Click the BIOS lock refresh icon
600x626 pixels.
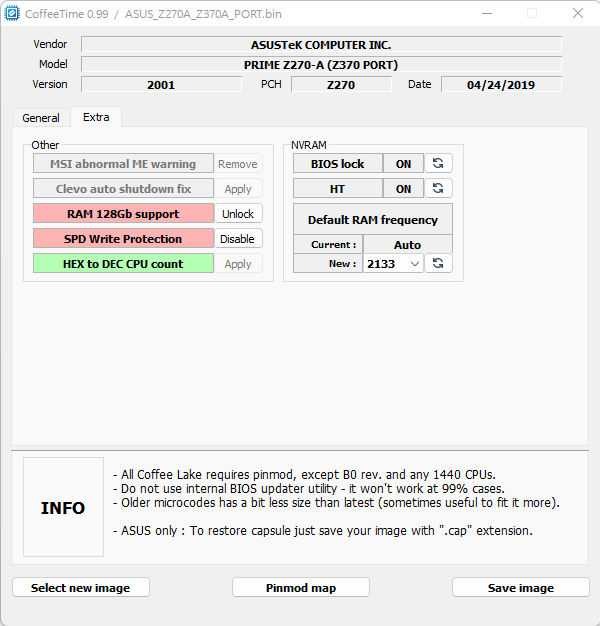[438, 163]
